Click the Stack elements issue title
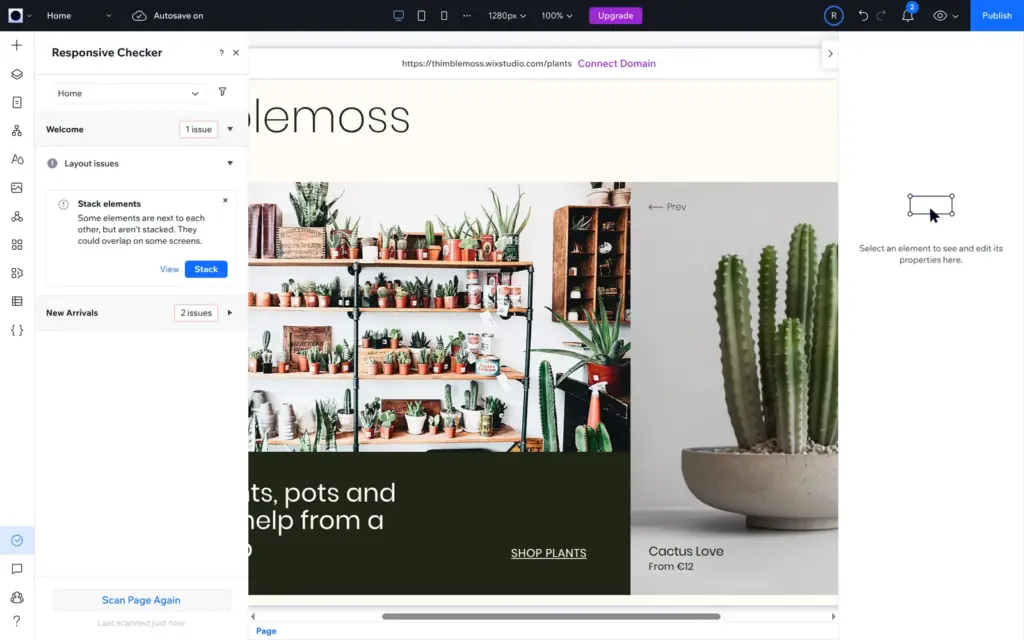Screen dimensions: 1024x640 [109, 204]
